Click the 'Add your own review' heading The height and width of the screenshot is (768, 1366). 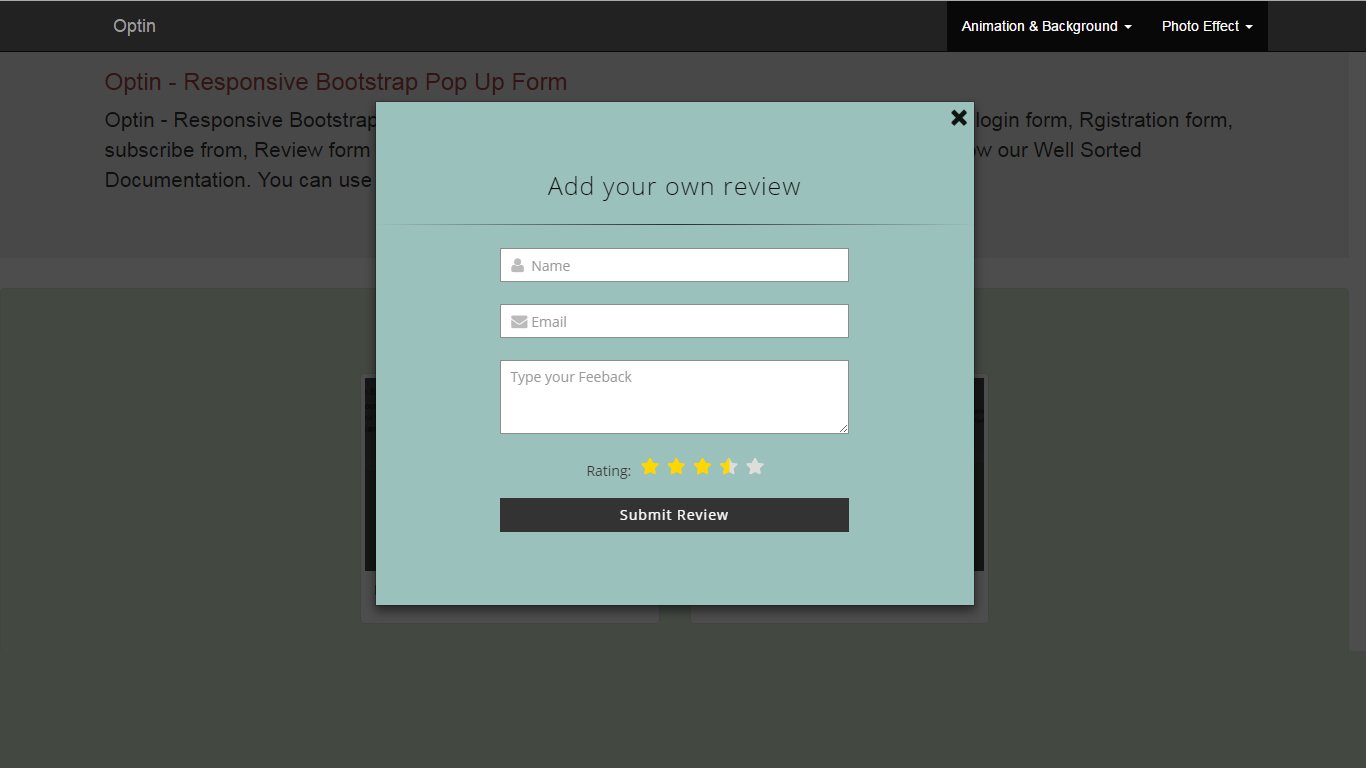point(674,187)
